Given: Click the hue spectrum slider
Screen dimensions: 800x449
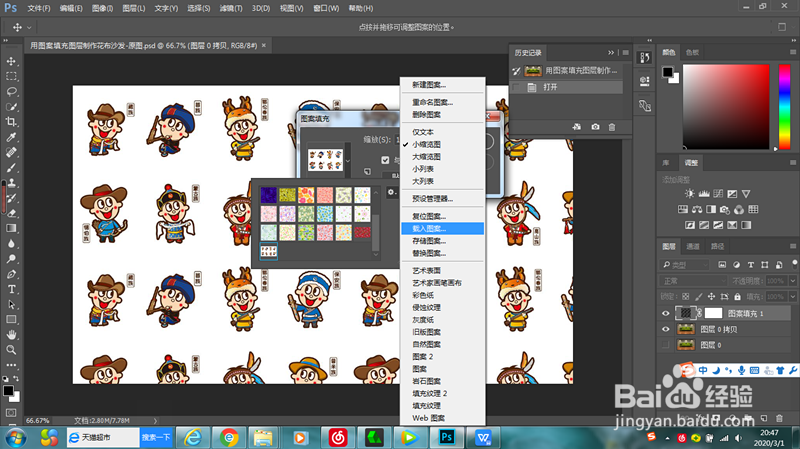Looking at the screenshot, I should point(784,107).
